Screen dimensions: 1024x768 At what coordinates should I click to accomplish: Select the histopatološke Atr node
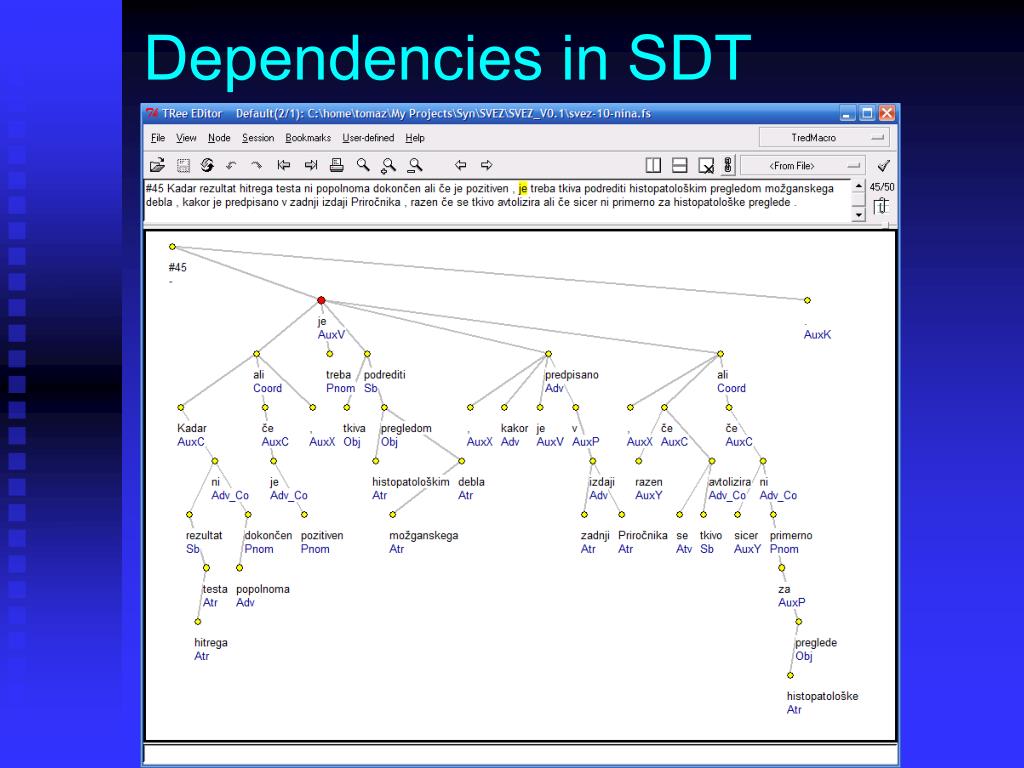(x=790, y=675)
